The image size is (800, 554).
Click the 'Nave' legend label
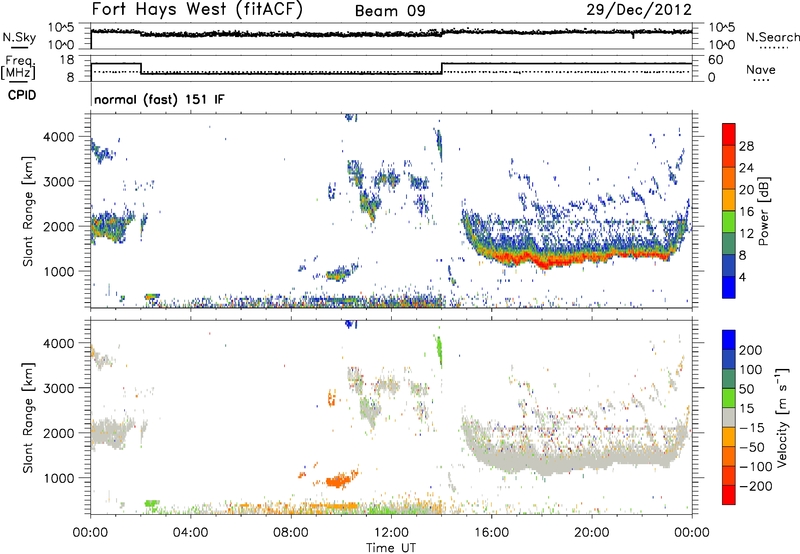click(761, 69)
